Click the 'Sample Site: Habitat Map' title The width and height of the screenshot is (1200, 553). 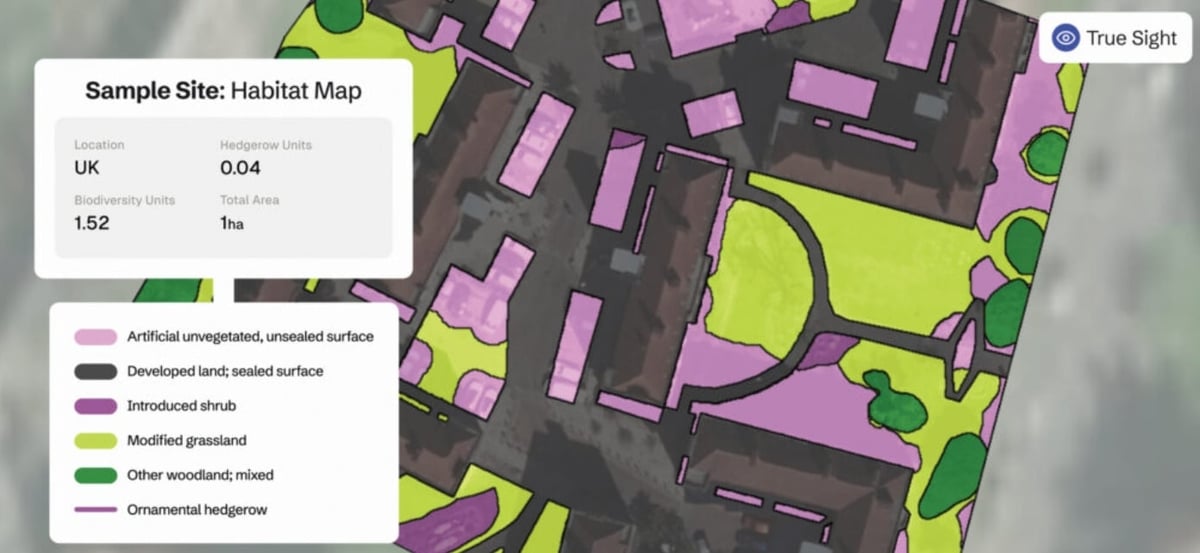[223, 91]
